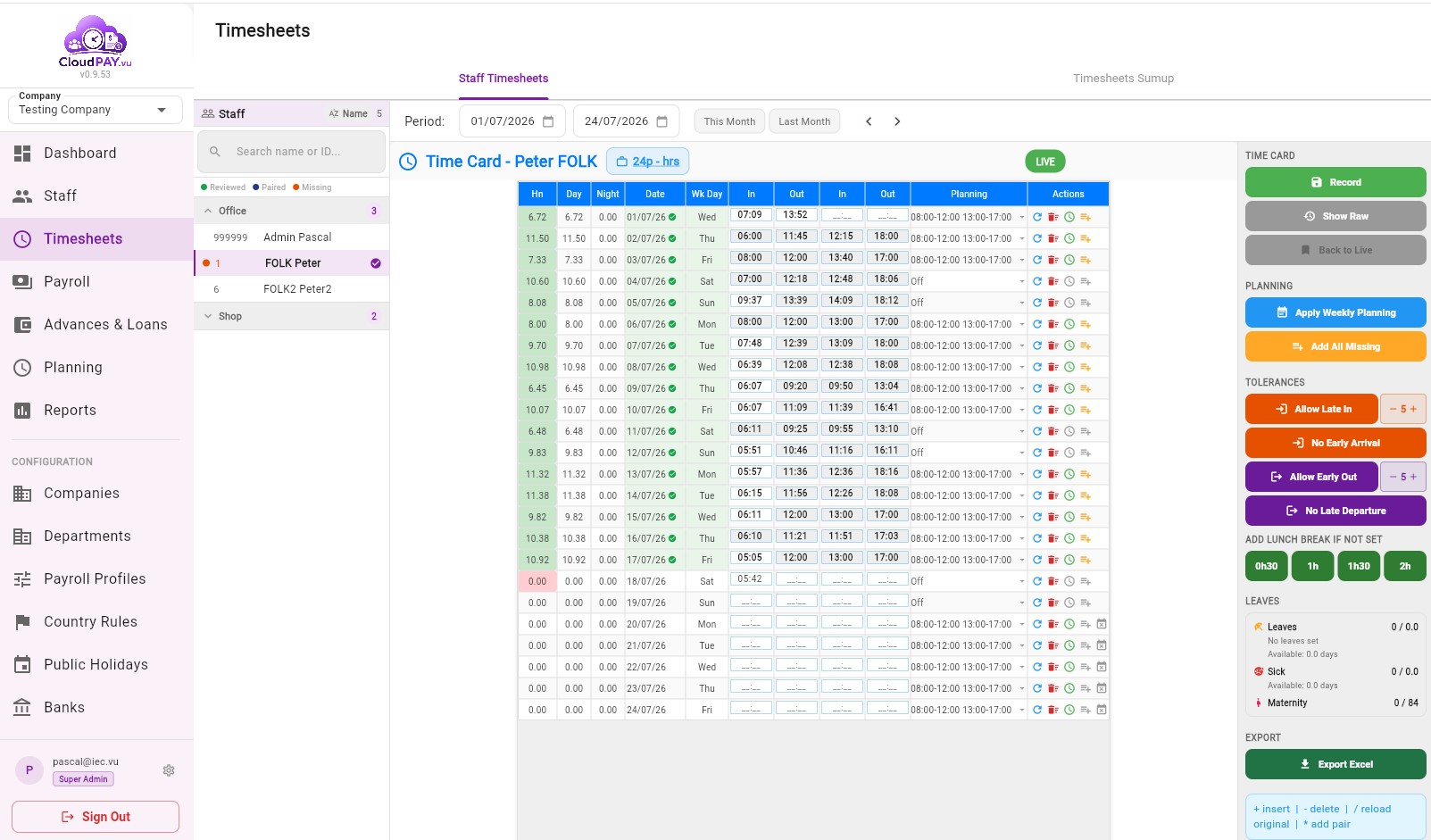Viewport: 1431px width, 840px height.
Task: Select staff member Admin Pascal
Action: 291,237
